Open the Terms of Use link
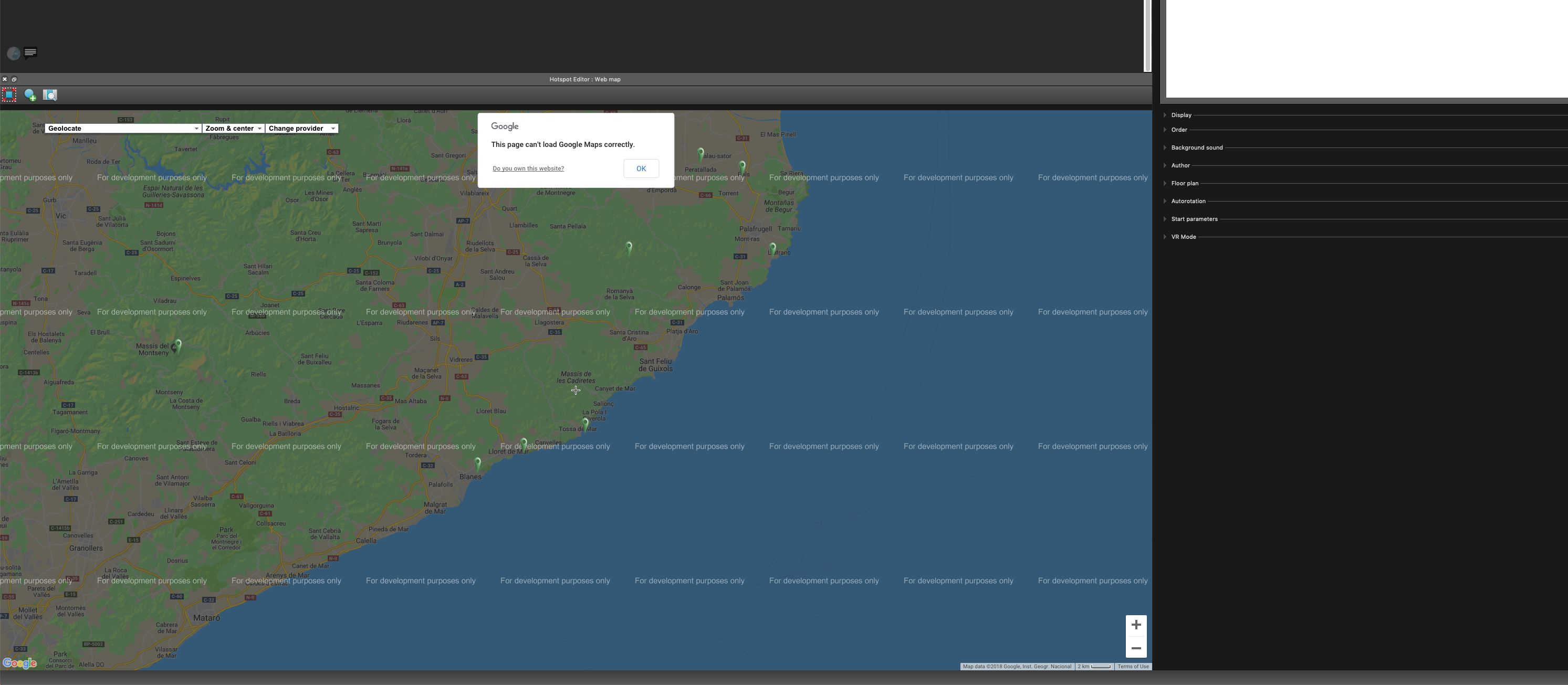The width and height of the screenshot is (1568, 685). [x=1133, y=667]
